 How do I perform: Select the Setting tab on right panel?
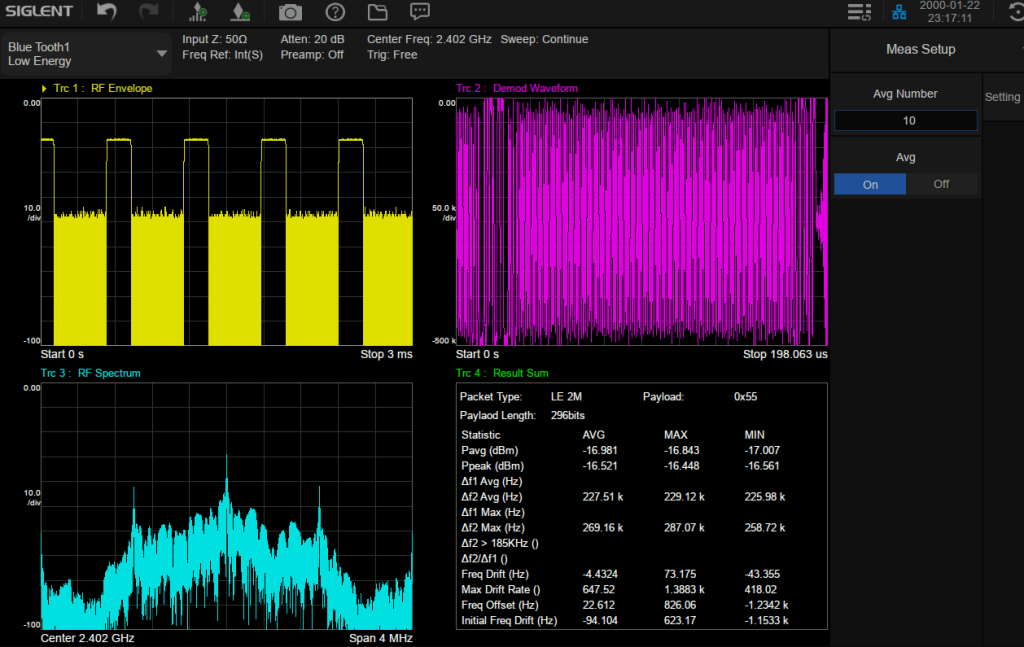click(x=1002, y=97)
